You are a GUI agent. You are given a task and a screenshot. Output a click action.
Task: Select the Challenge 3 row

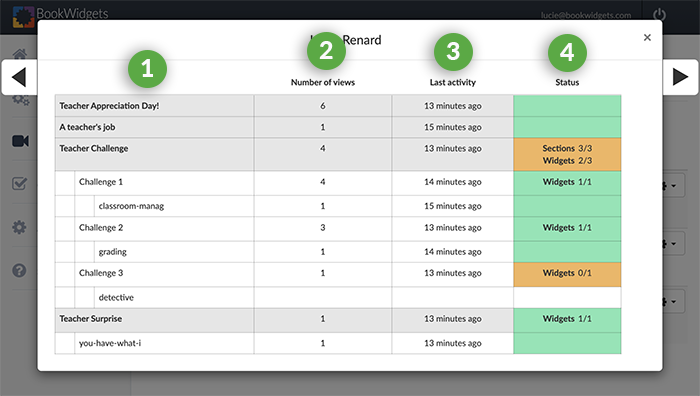pos(338,275)
